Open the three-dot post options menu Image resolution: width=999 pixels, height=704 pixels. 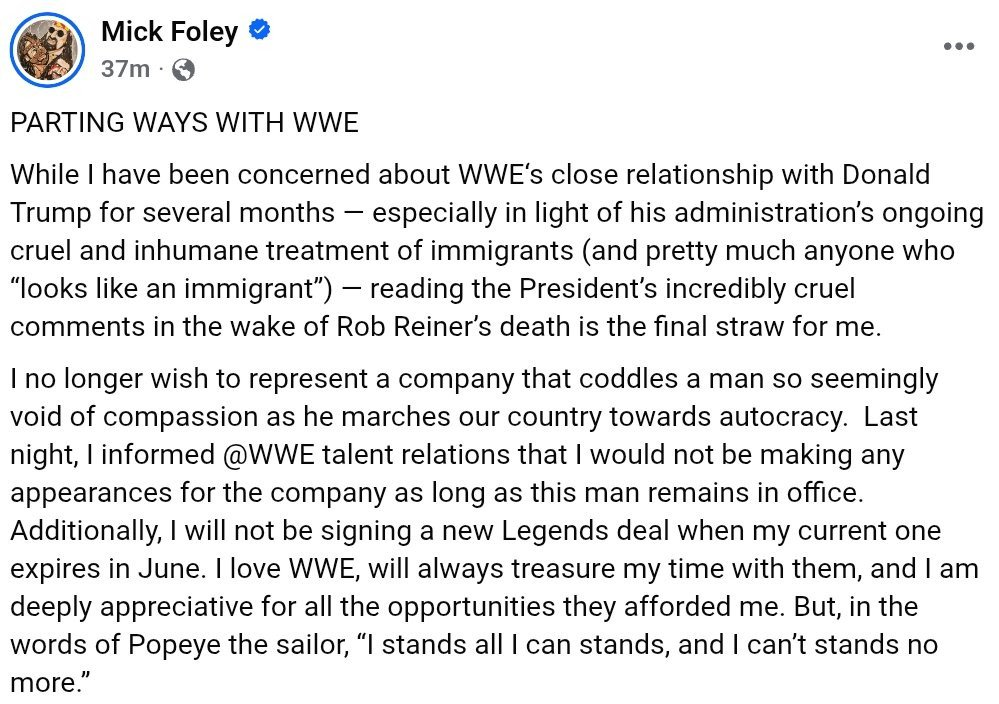(959, 47)
